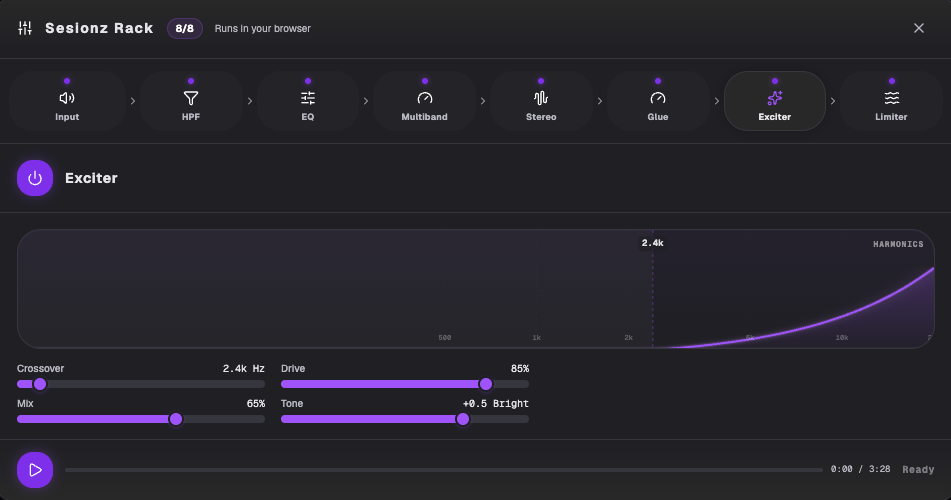This screenshot has width=951, height=500.
Task: Toggle the dot indicator above Multiband
Action: point(425,81)
